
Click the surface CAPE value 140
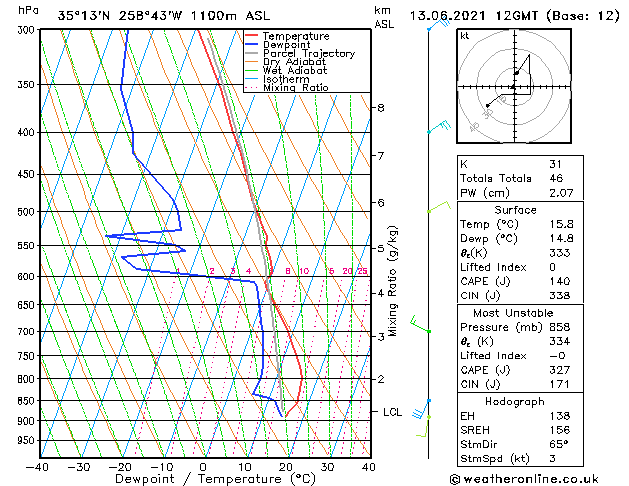tap(560, 281)
